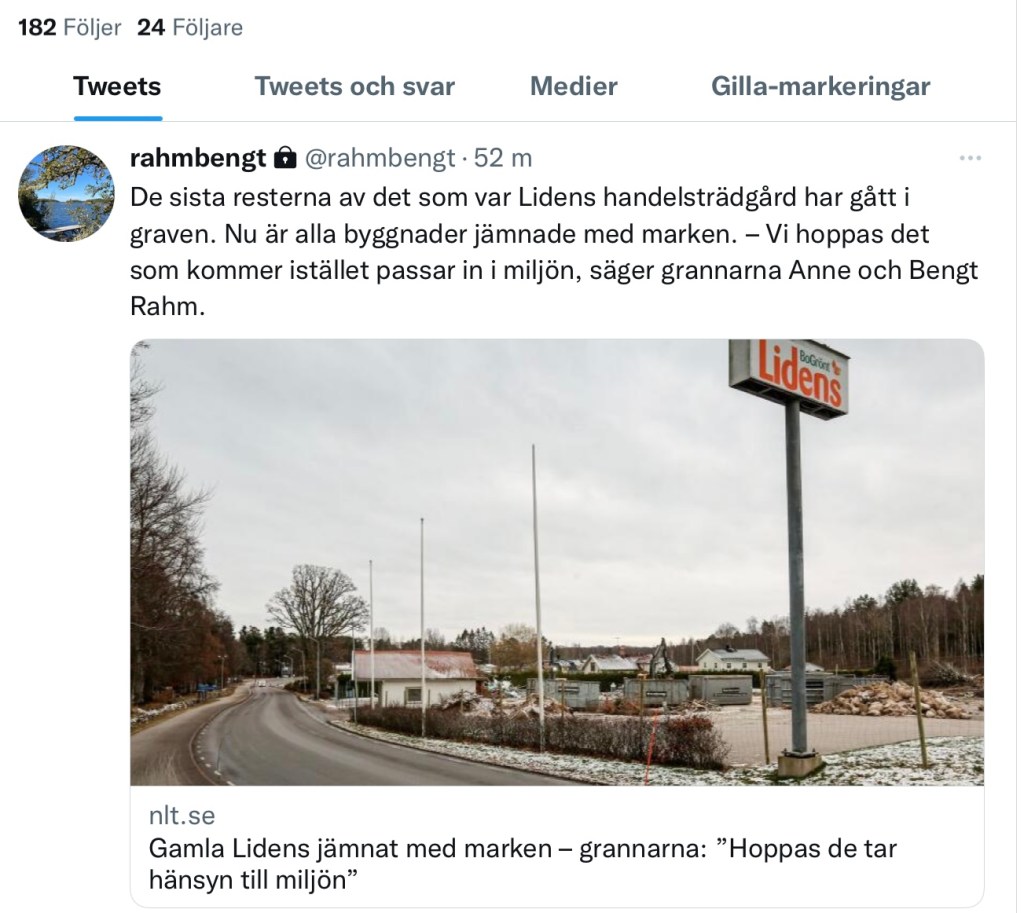Click the white house in the photo

click(414, 678)
